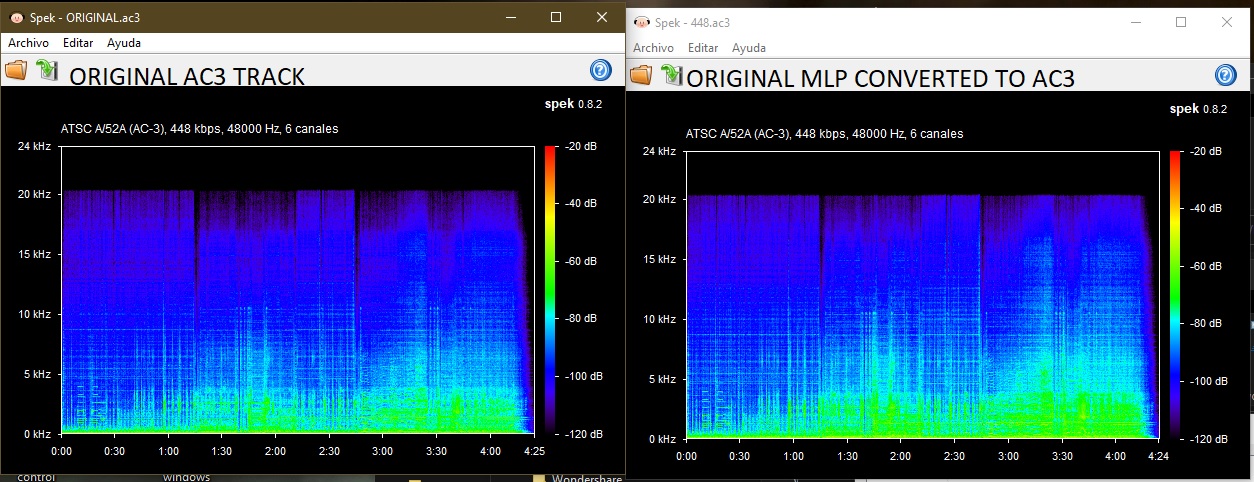The width and height of the screenshot is (1254, 482).
Task: Open Archivo menu in 448.ac3 window
Action: point(654,48)
